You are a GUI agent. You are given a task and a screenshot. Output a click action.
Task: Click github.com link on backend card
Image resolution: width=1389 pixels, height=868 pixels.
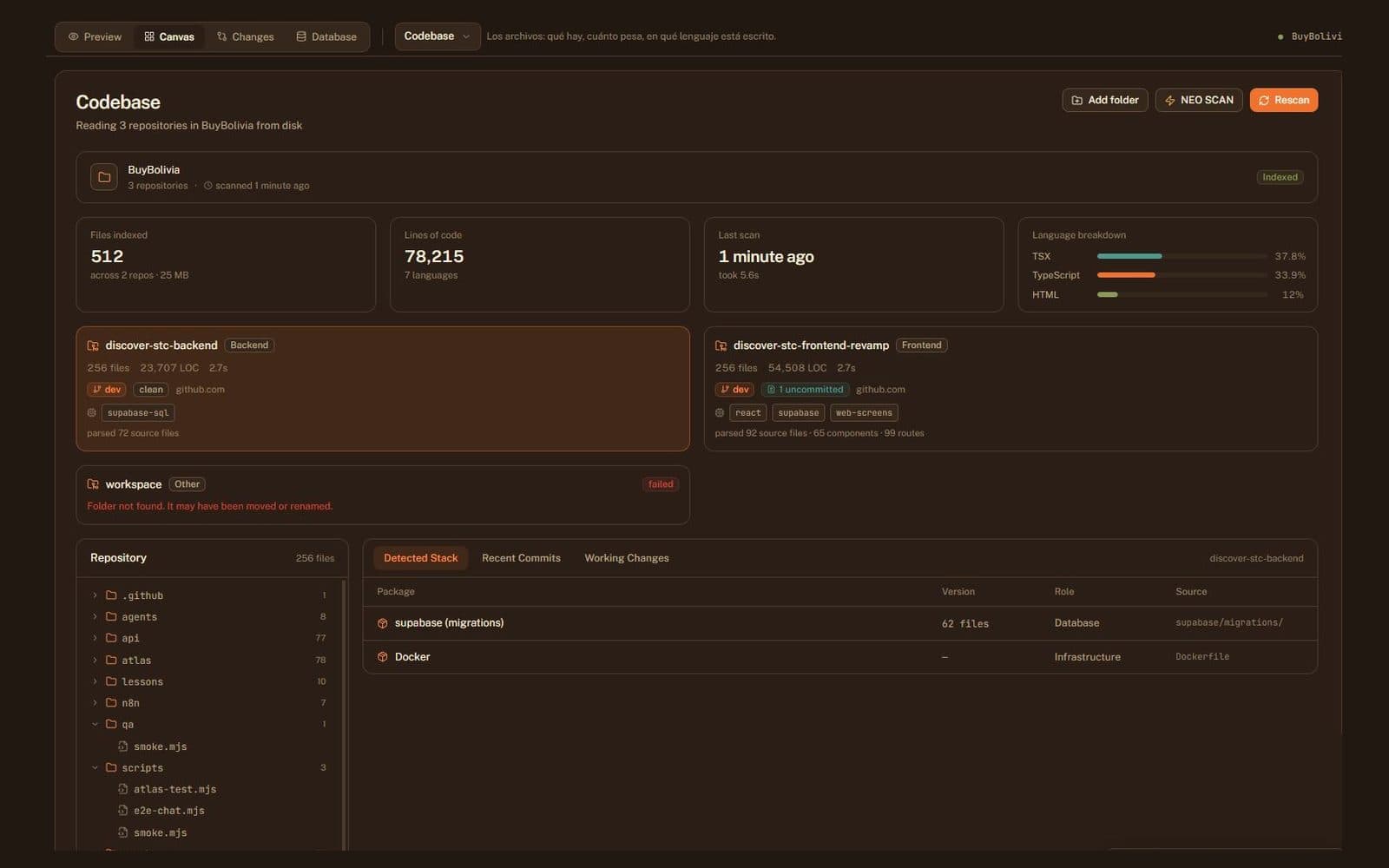pos(200,390)
